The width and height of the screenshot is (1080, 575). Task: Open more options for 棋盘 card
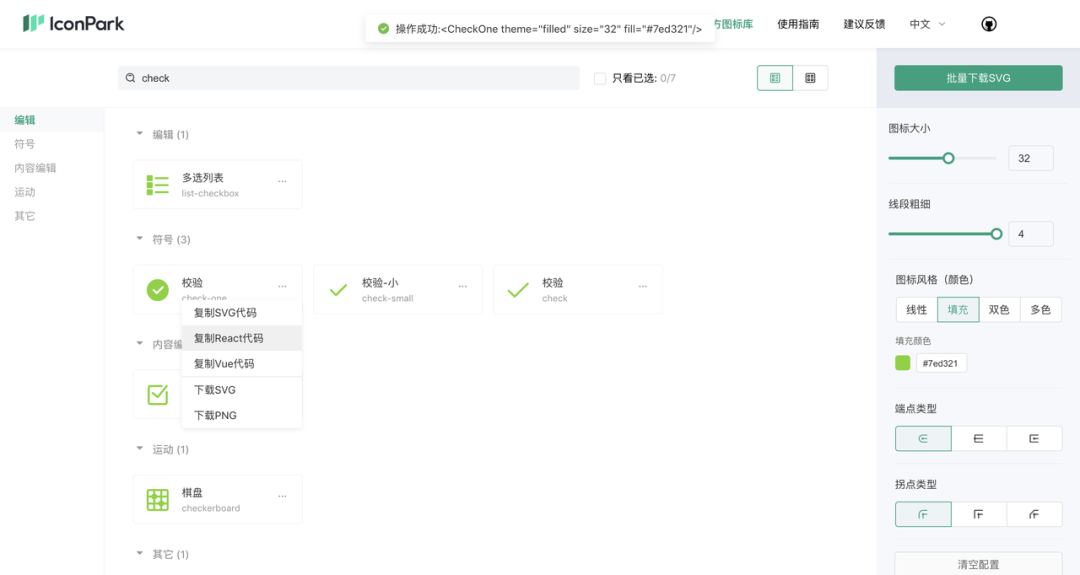click(x=282, y=496)
